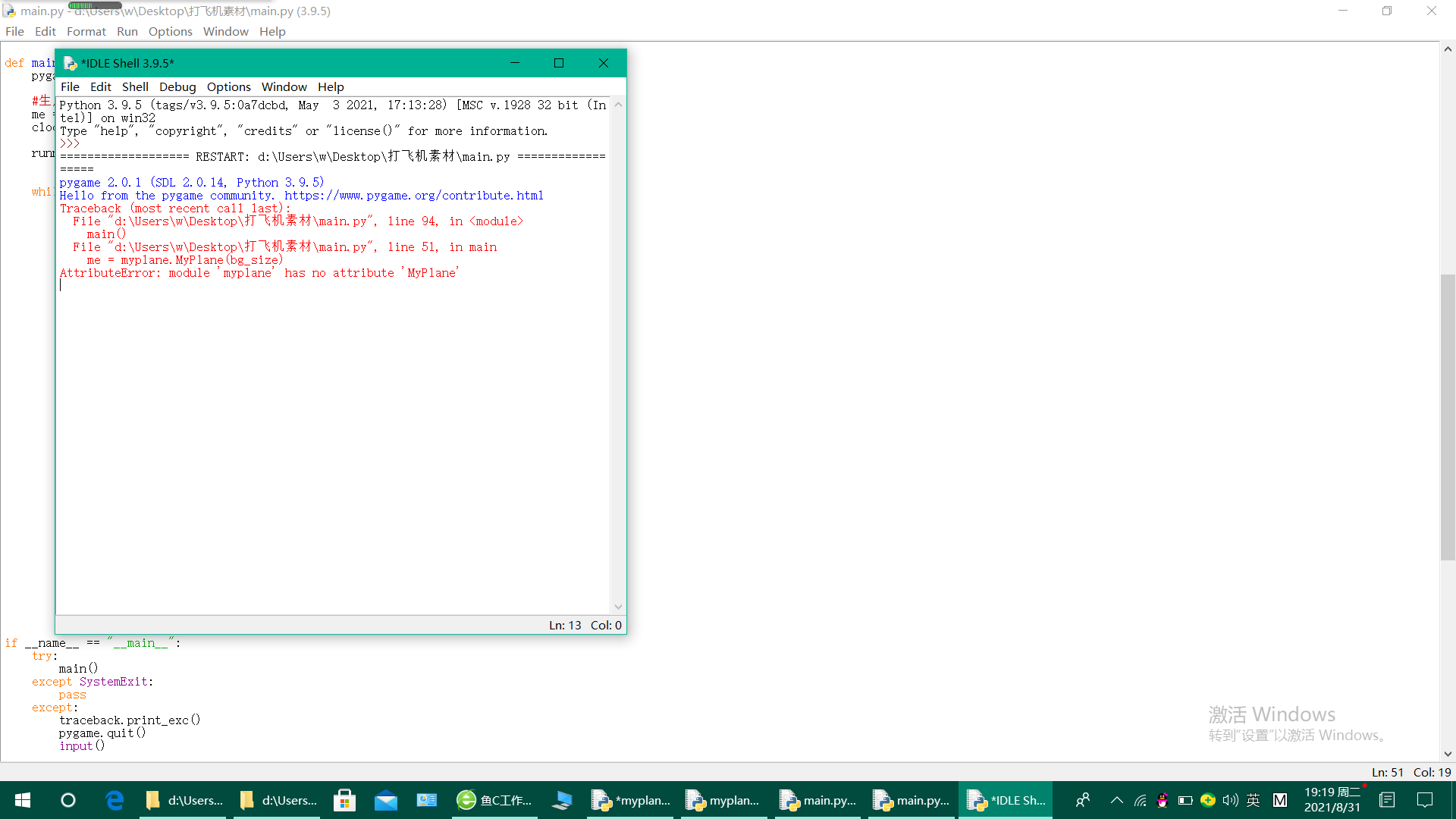Click the IDLE Shell Python title icon
Image resolution: width=1456 pixels, height=819 pixels.
click(70, 63)
